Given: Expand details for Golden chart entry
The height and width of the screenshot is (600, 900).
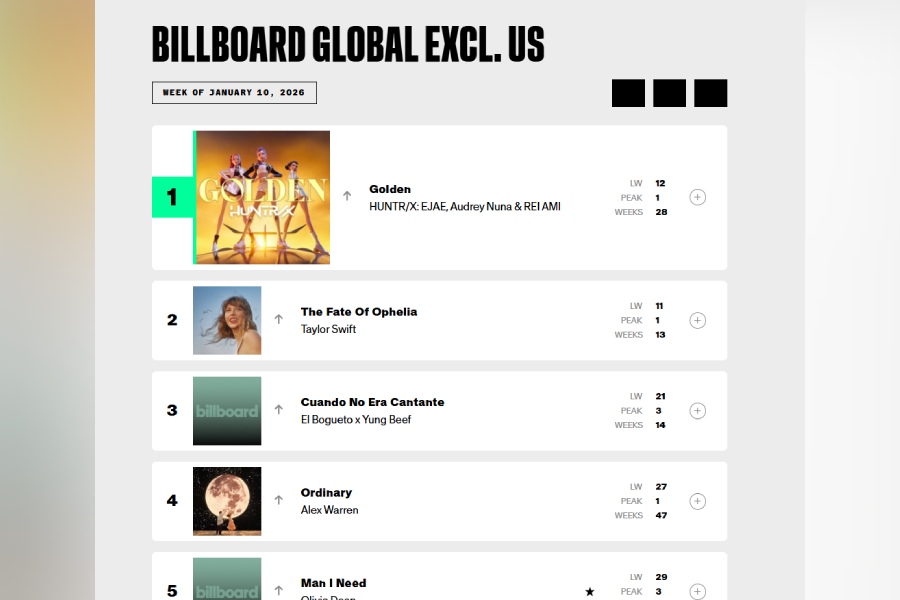Looking at the screenshot, I should point(698,197).
